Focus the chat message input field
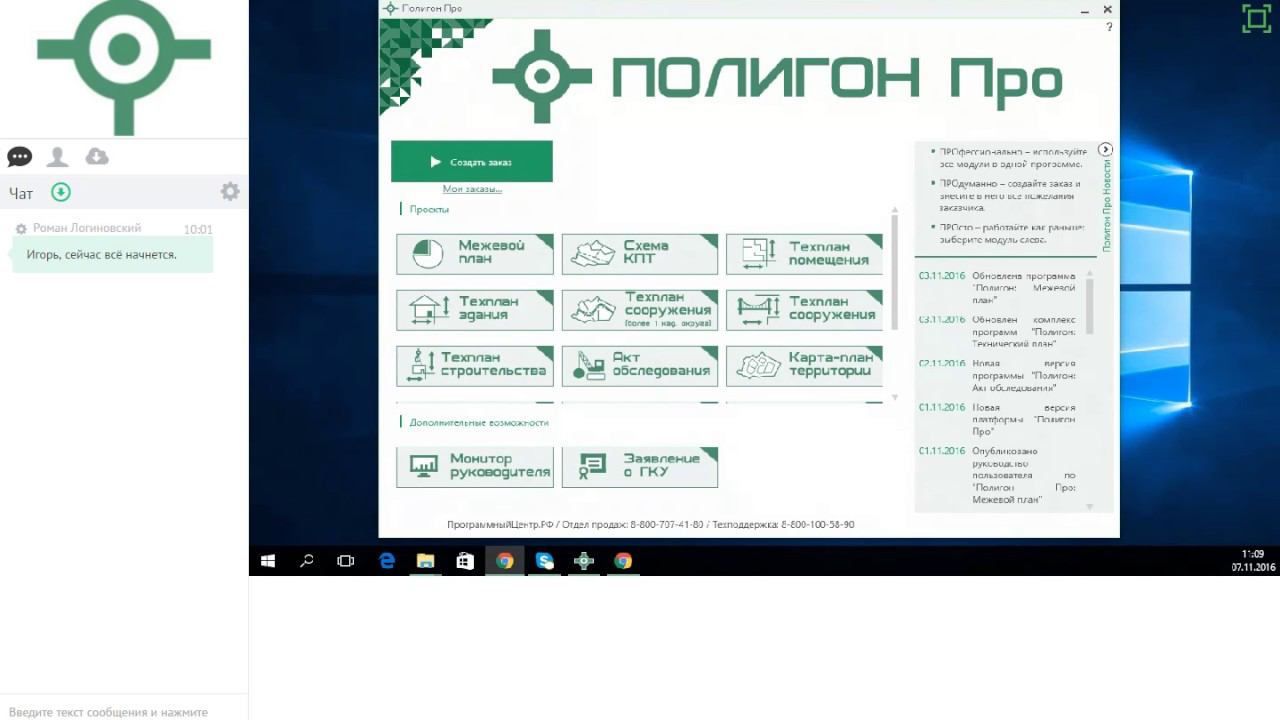1280x720 pixels. click(x=124, y=712)
